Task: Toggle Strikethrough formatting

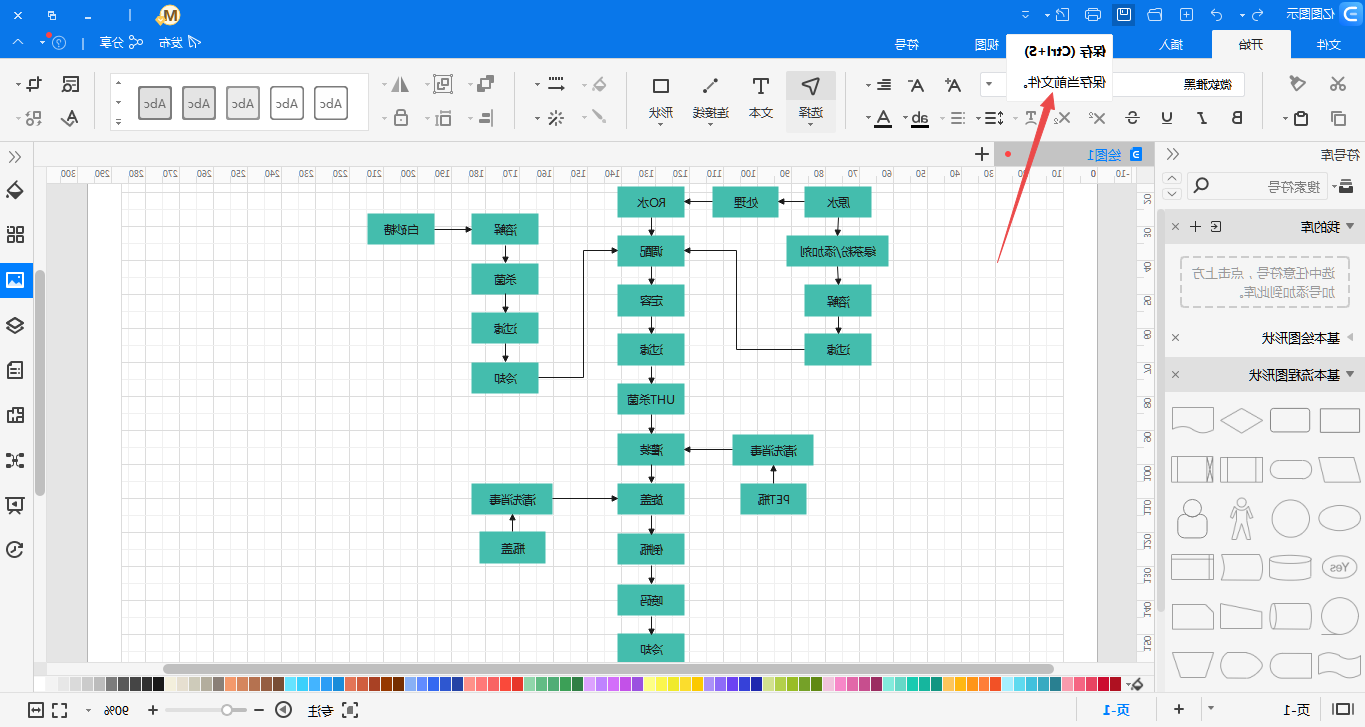Action: 1132,118
